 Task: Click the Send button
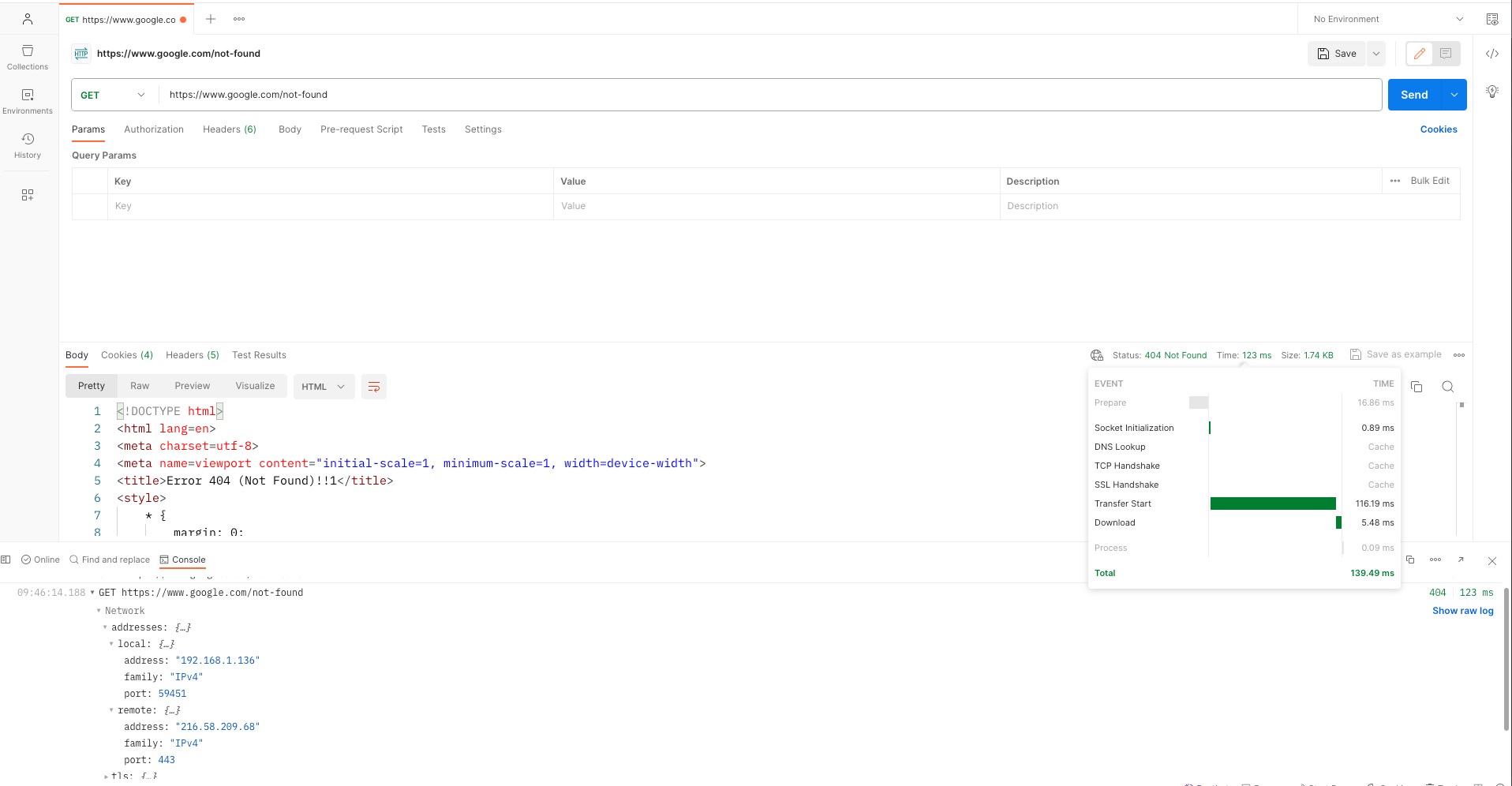click(1414, 95)
